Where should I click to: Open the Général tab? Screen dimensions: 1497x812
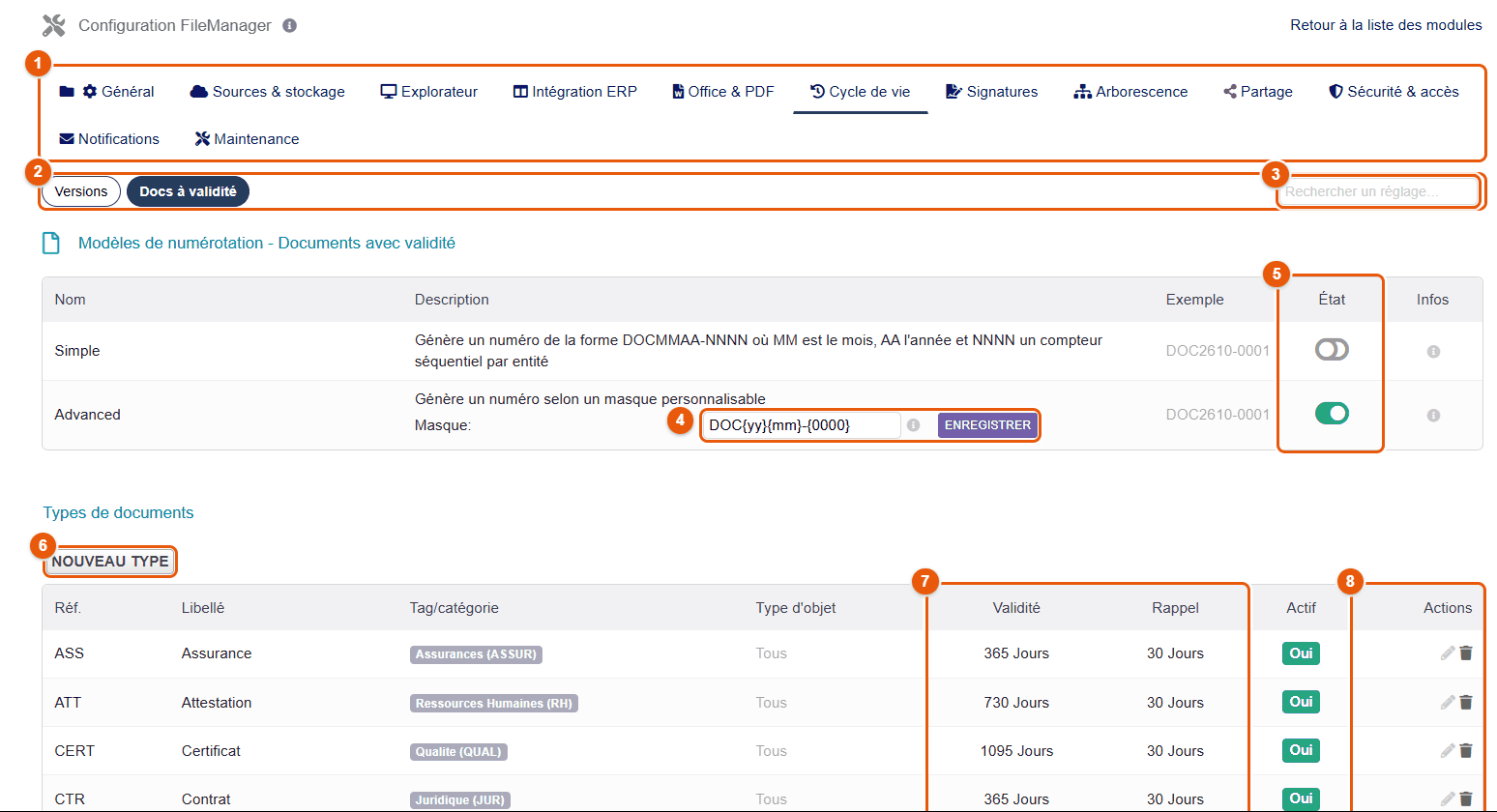tap(107, 92)
